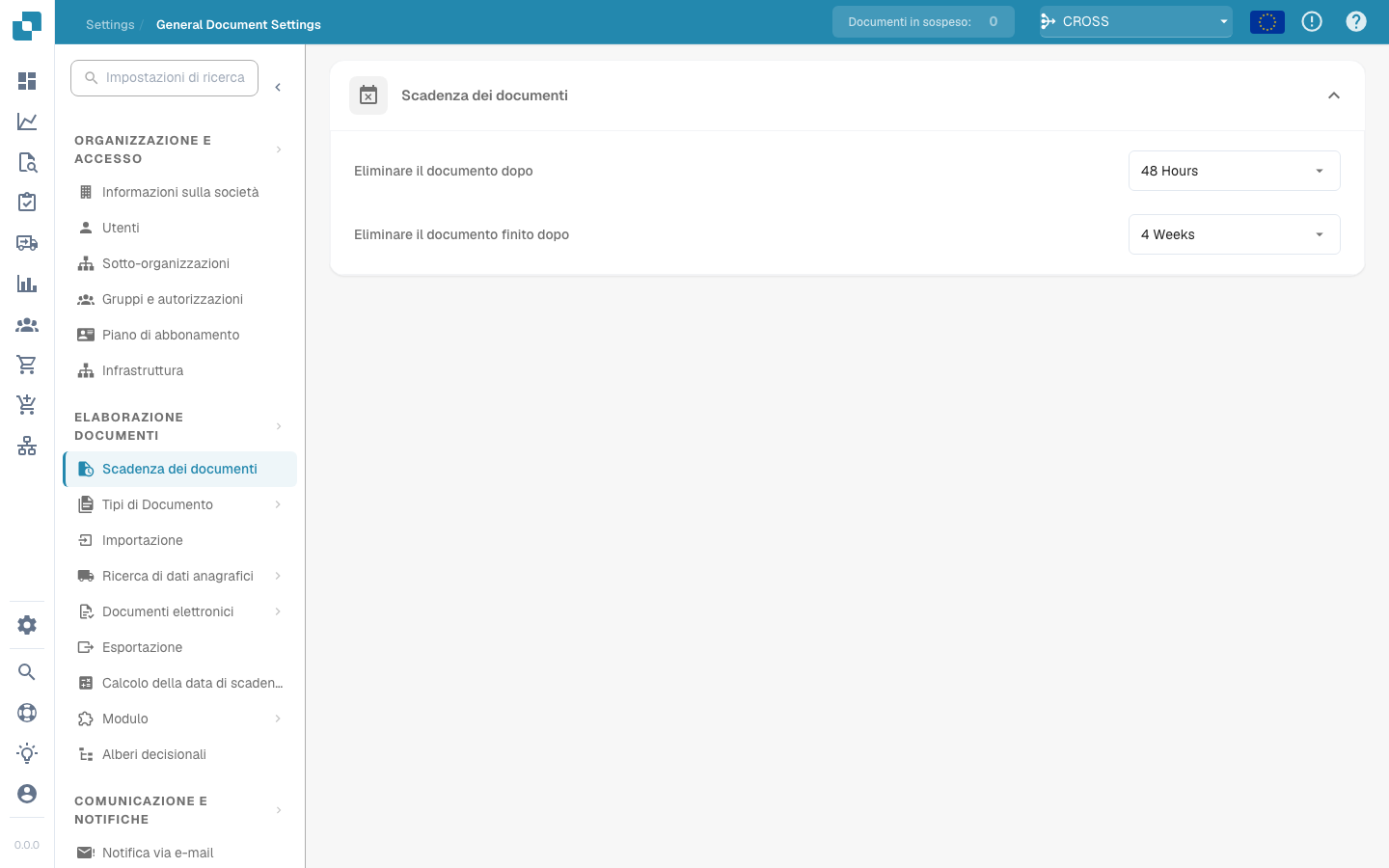Image resolution: width=1389 pixels, height=868 pixels.
Task: Go to Esportazione settings
Action: coord(180,647)
